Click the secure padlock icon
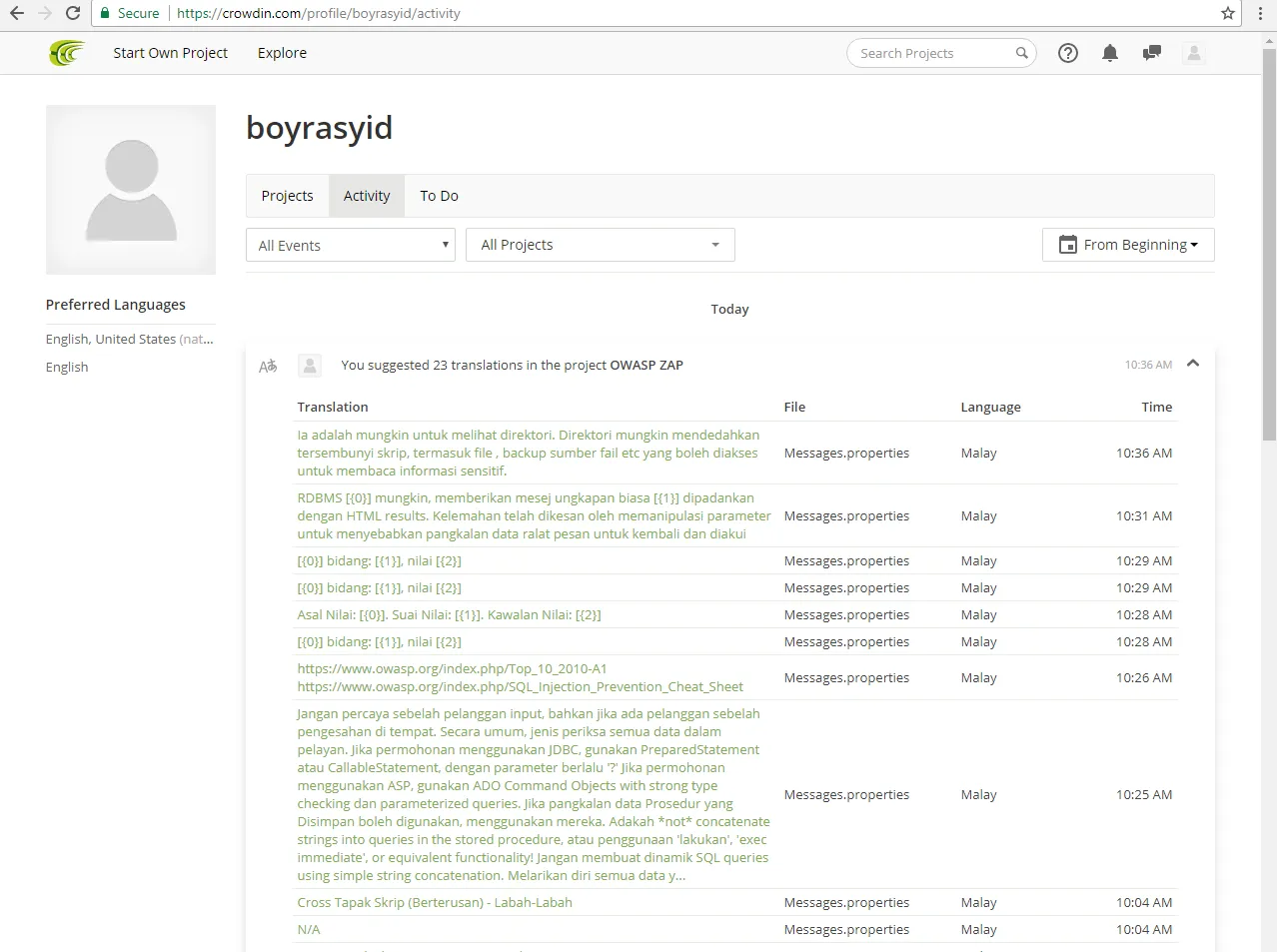 (105, 13)
